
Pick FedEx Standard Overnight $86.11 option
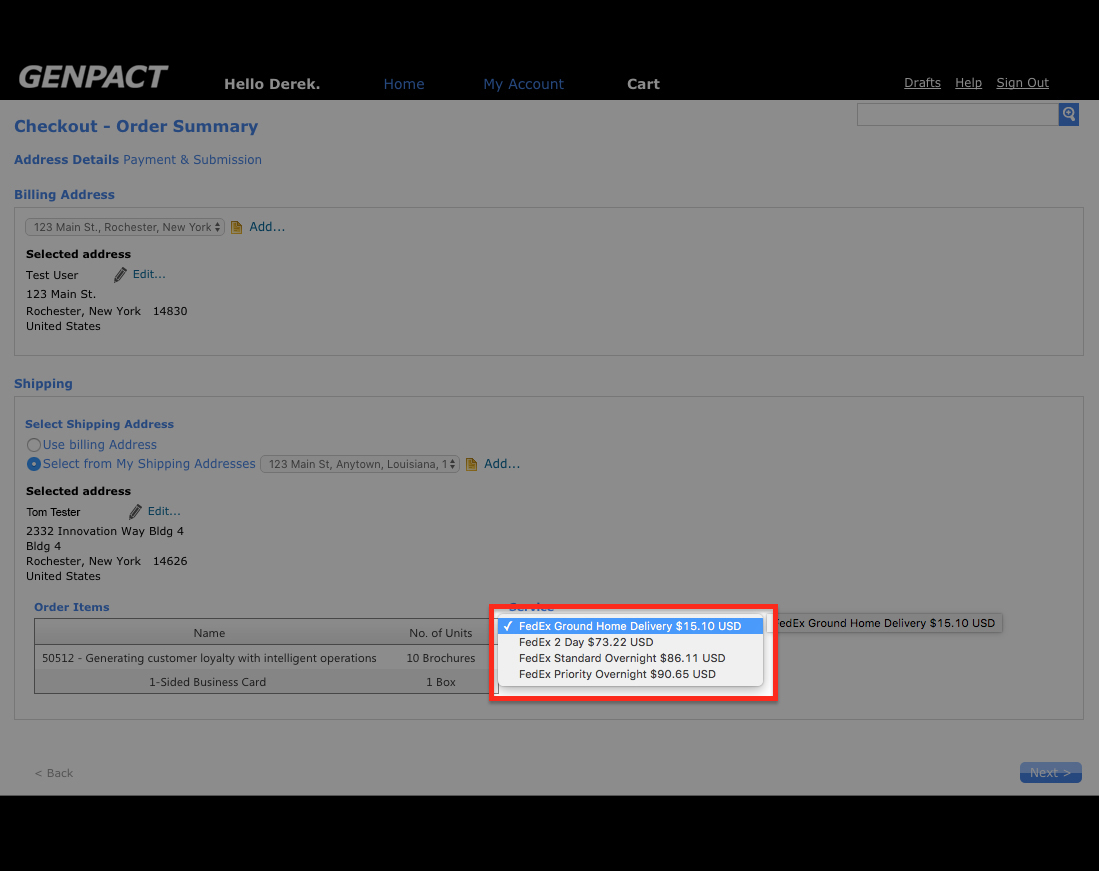(x=621, y=658)
